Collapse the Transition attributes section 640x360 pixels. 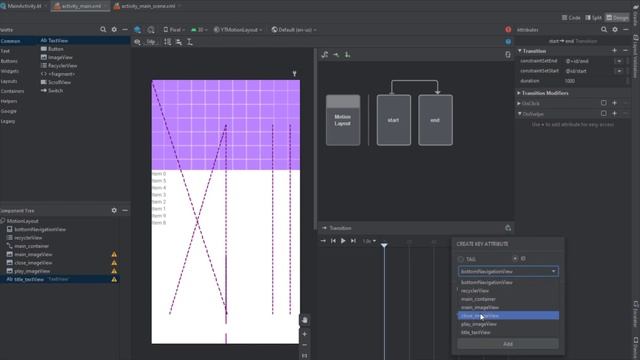pos(520,51)
